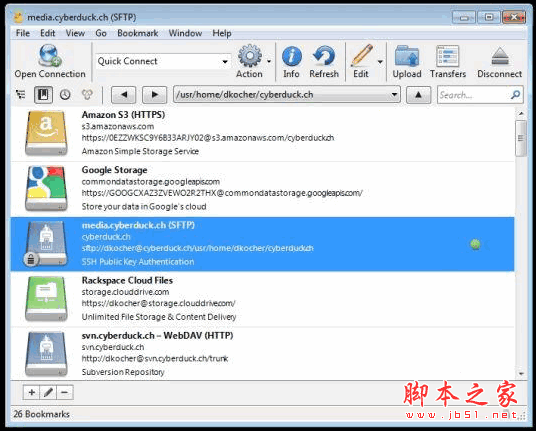Image resolution: width=536 pixels, height=431 pixels.
Task: Select svn.cyberduck.ch – WebDAV (HTTP) title
Action: [157, 336]
